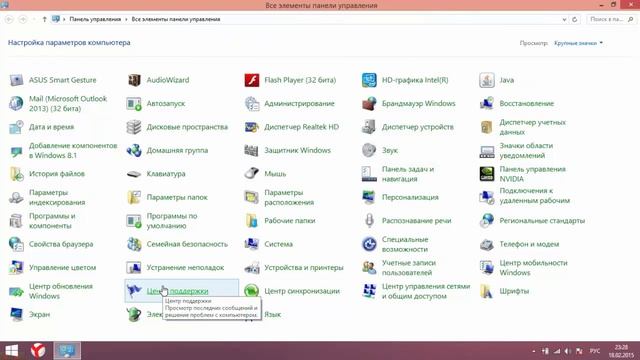The image size is (640, 360).
Task: Open the Просмотр Крупные значки dropdown
Action: point(578,43)
